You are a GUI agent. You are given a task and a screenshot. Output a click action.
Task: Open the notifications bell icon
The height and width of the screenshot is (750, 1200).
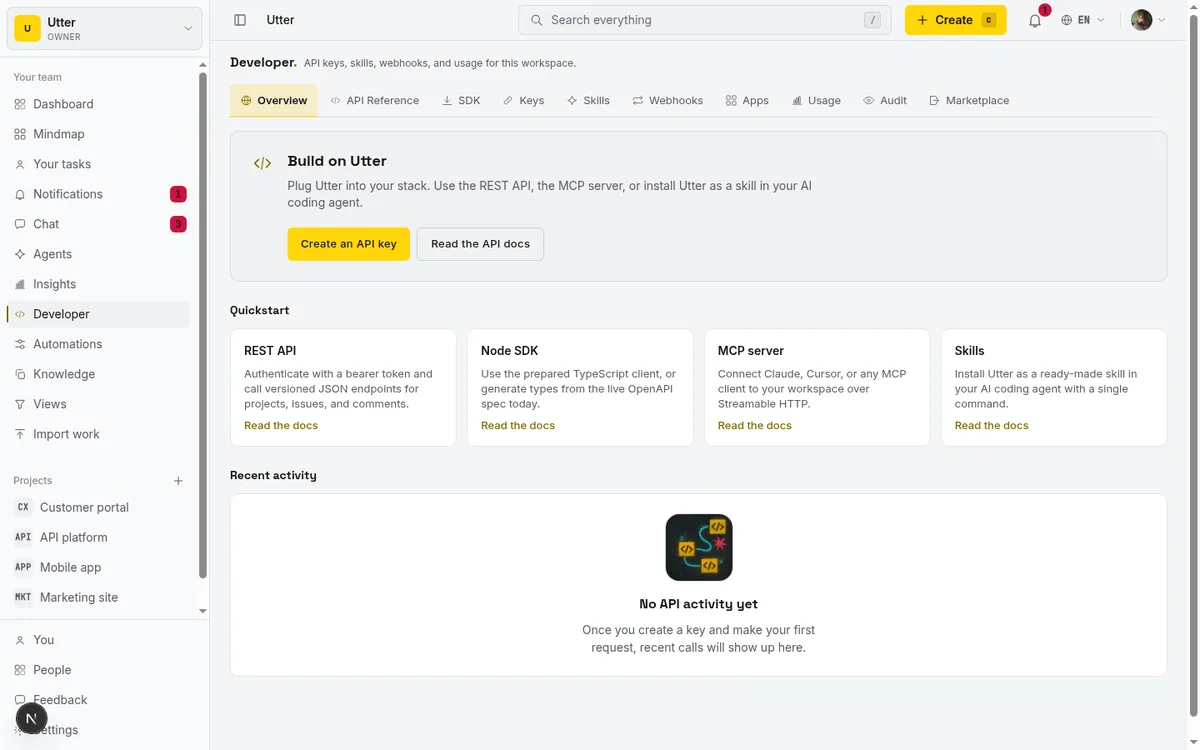(1035, 20)
